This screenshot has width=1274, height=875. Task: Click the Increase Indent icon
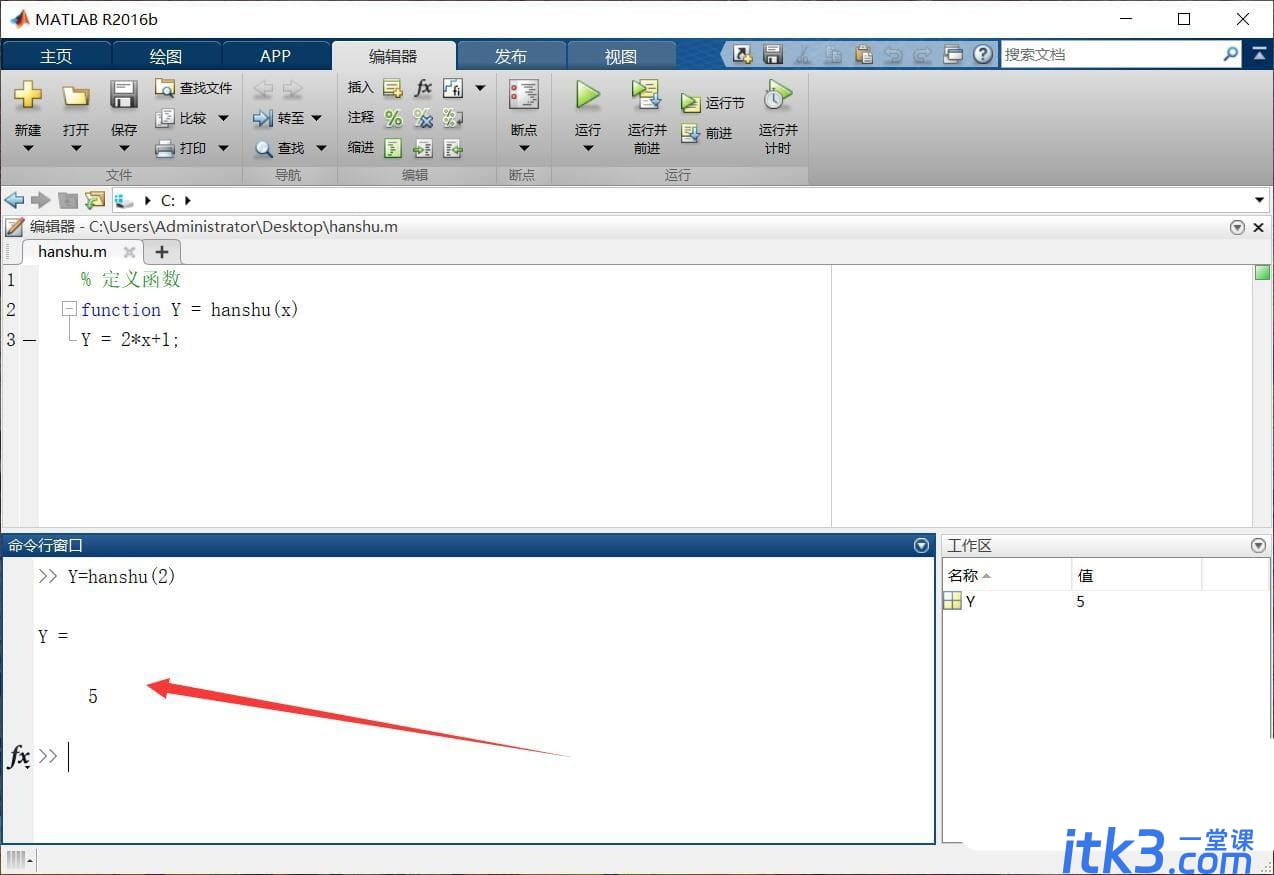tap(423, 148)
